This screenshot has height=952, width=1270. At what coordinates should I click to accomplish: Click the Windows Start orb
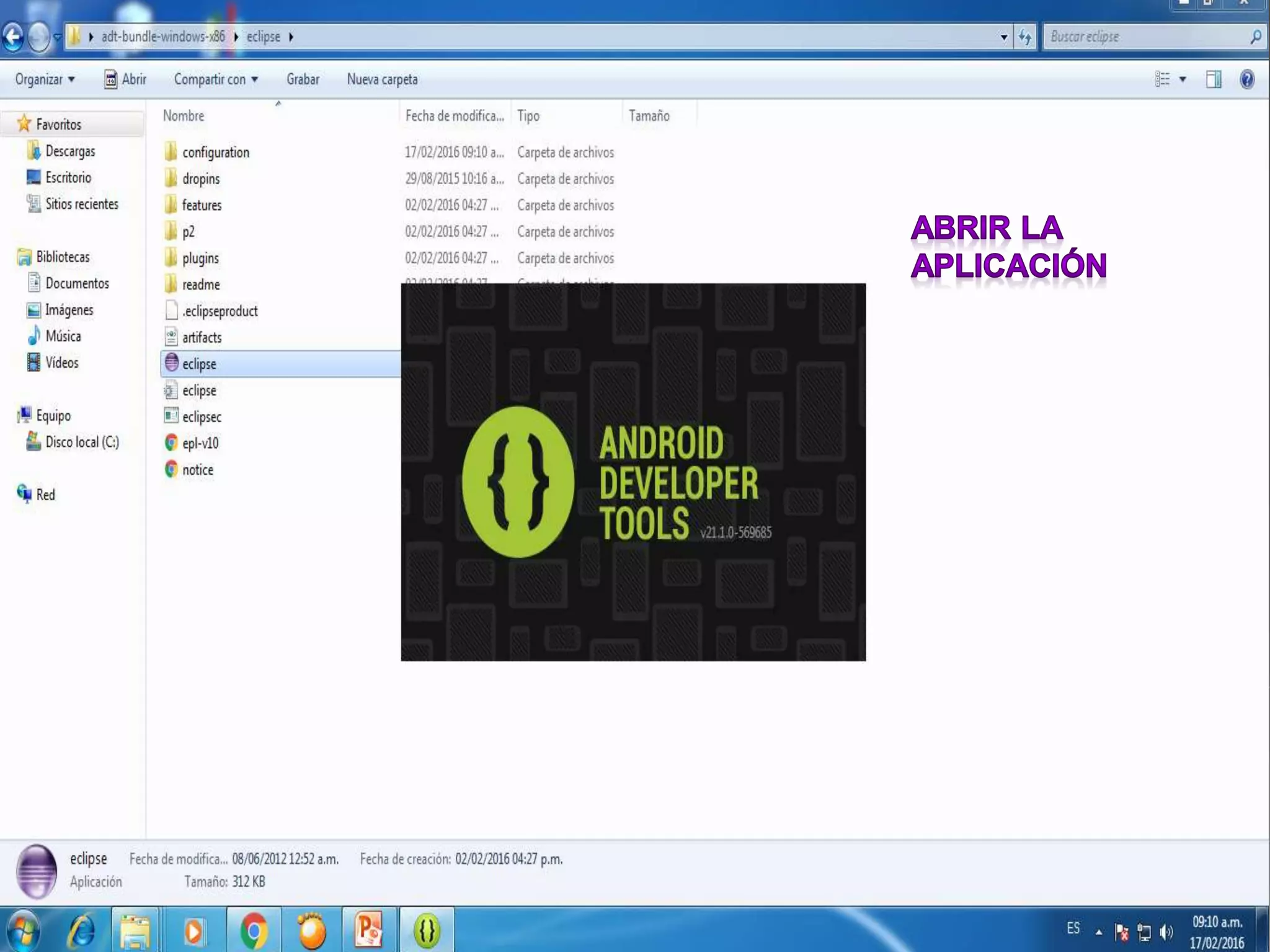point(23,930)
